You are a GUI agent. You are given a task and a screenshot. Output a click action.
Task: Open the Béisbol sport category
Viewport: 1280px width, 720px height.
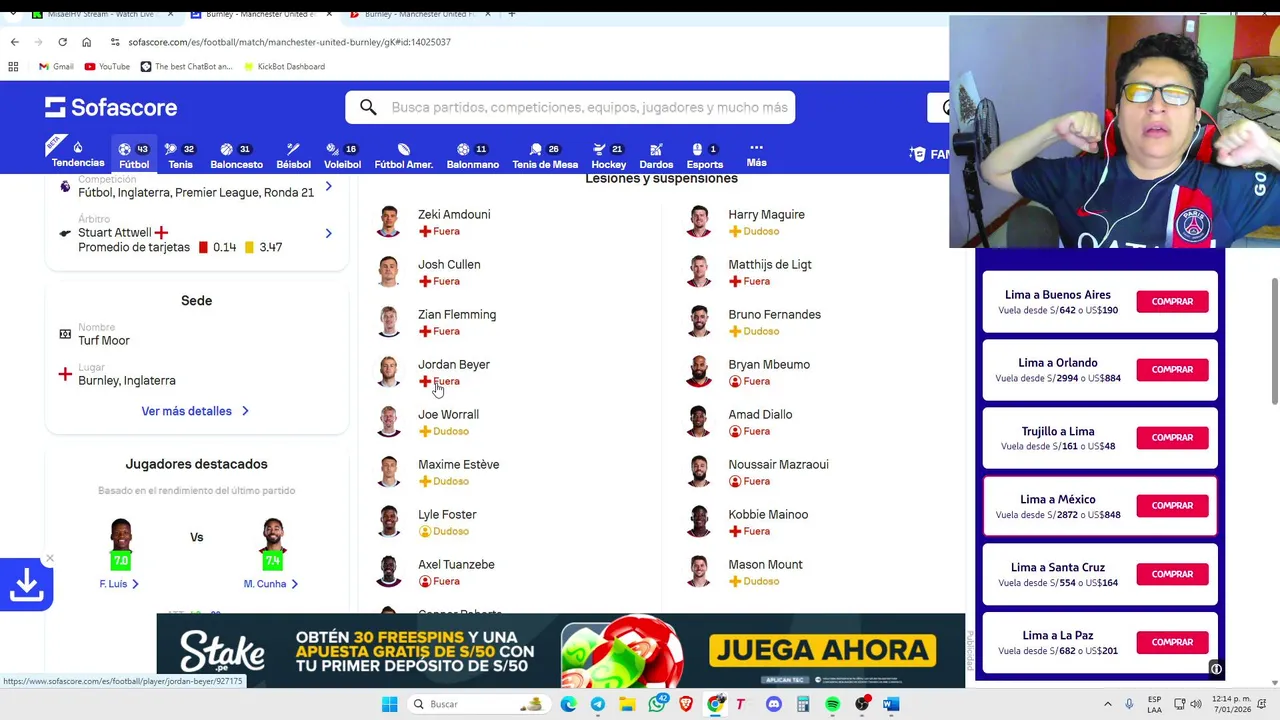point(293,155)
